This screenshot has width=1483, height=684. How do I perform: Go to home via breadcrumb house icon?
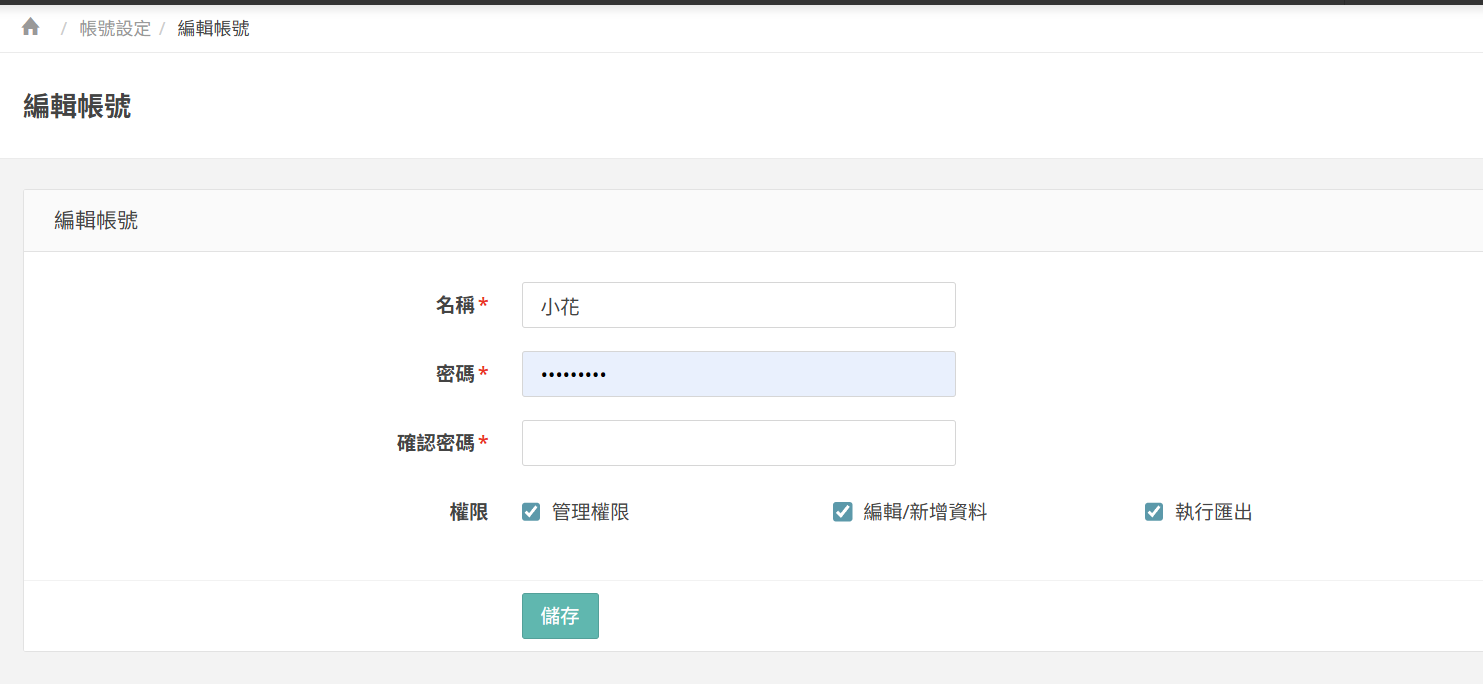(31, 27)
